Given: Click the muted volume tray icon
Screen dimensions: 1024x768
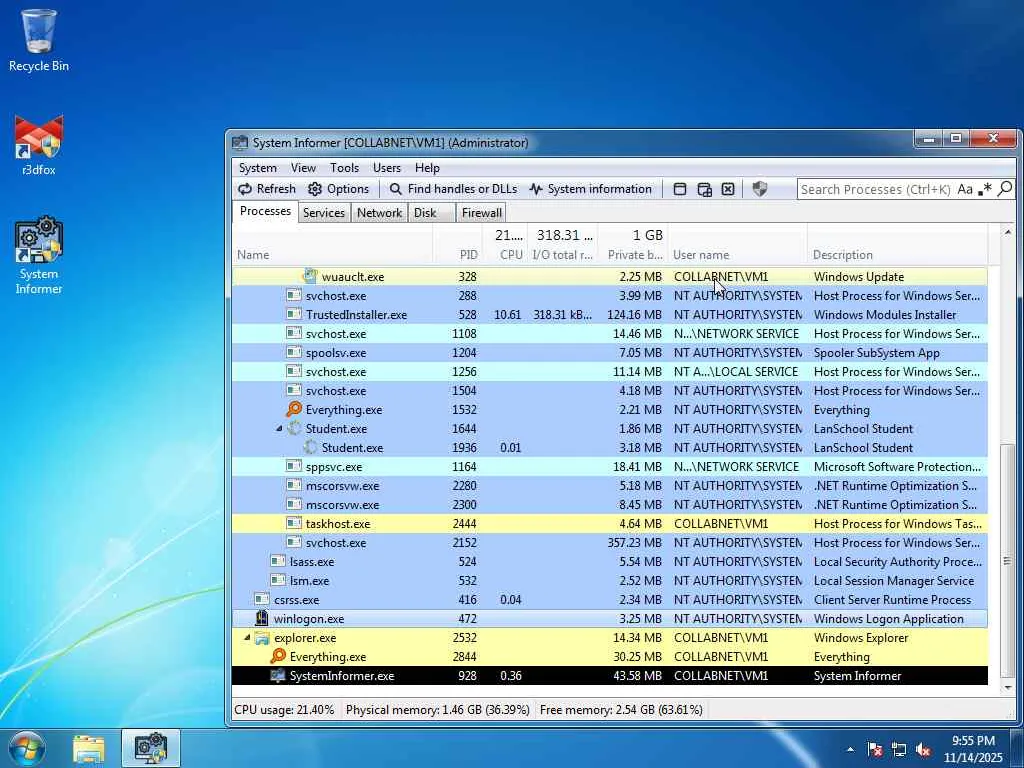Looking at the screenshot, I should 923,750.
